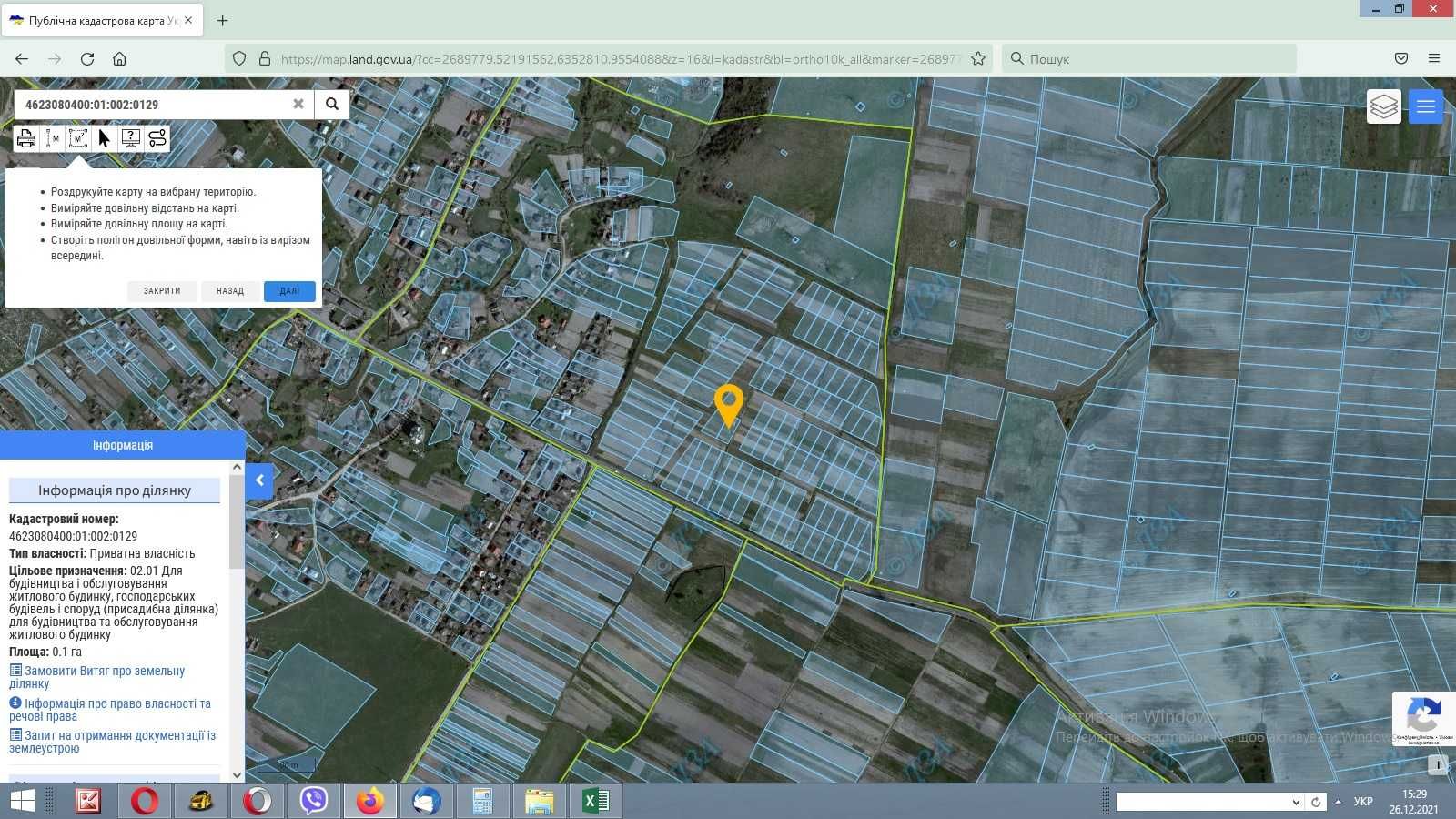Reload the current browser page
The image size is (1456, 819).
(x=87, y=58)
